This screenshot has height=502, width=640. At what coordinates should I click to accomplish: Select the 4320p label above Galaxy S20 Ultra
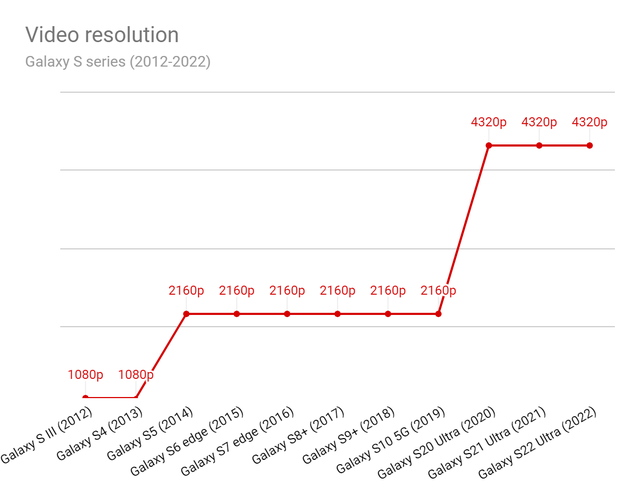[x=489, y=123]
